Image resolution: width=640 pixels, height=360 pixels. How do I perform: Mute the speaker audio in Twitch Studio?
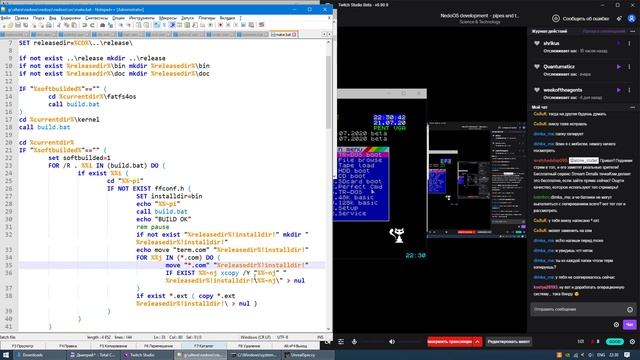(392, 342)
